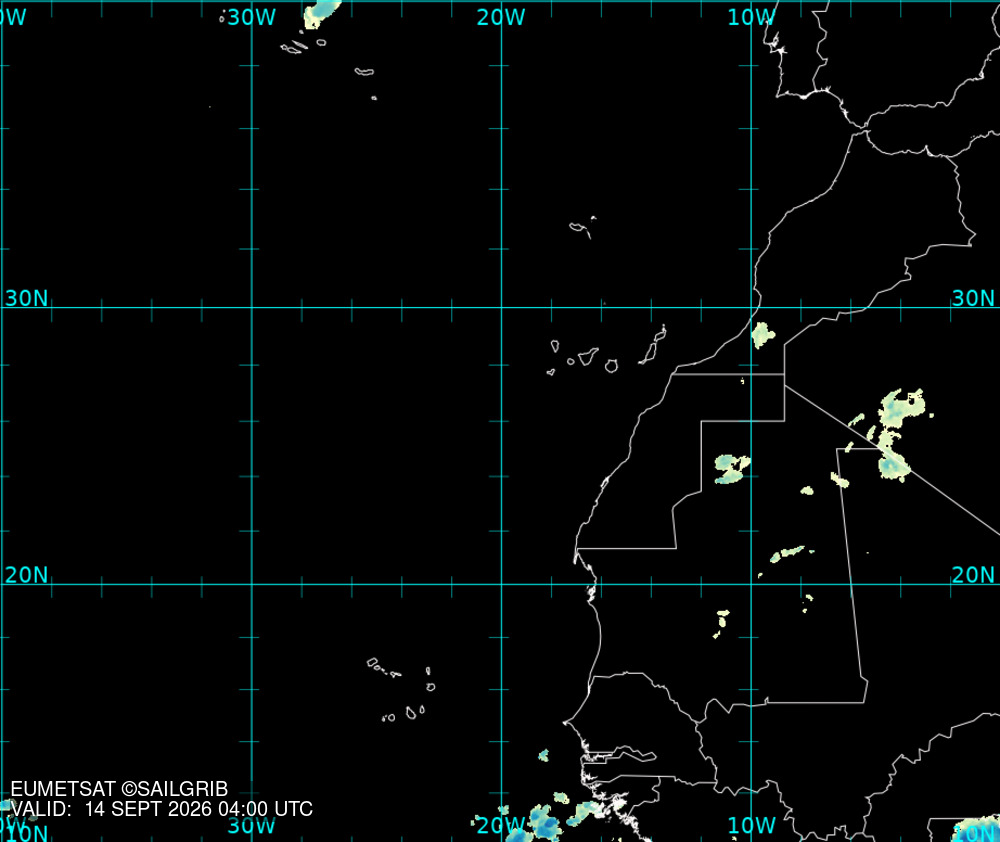Click the EUMETSAT ©SAILGRIB credit text
The image size is (1000, 842).
pyautogui.click(x=119, y=789)
